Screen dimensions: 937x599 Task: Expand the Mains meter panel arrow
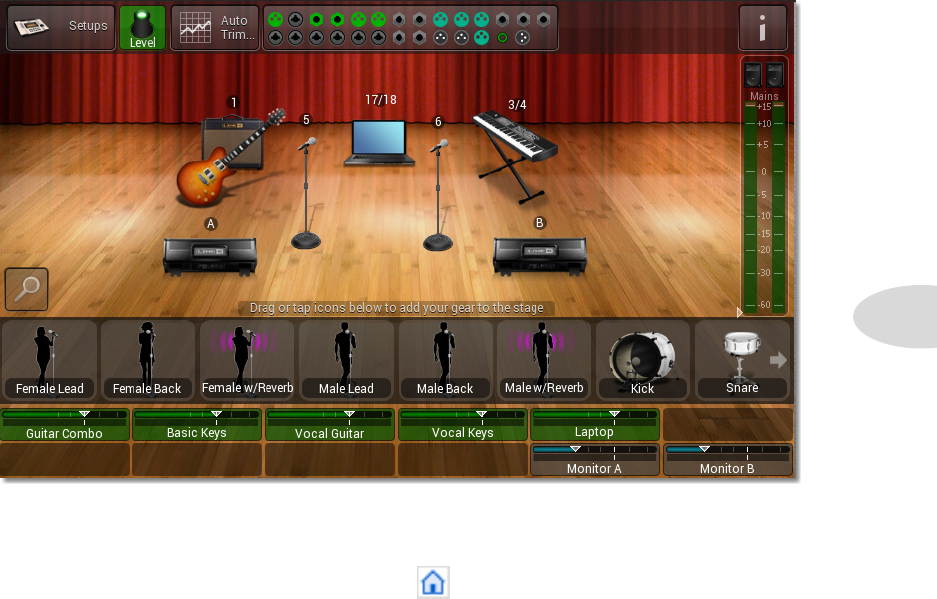(739, 313)
